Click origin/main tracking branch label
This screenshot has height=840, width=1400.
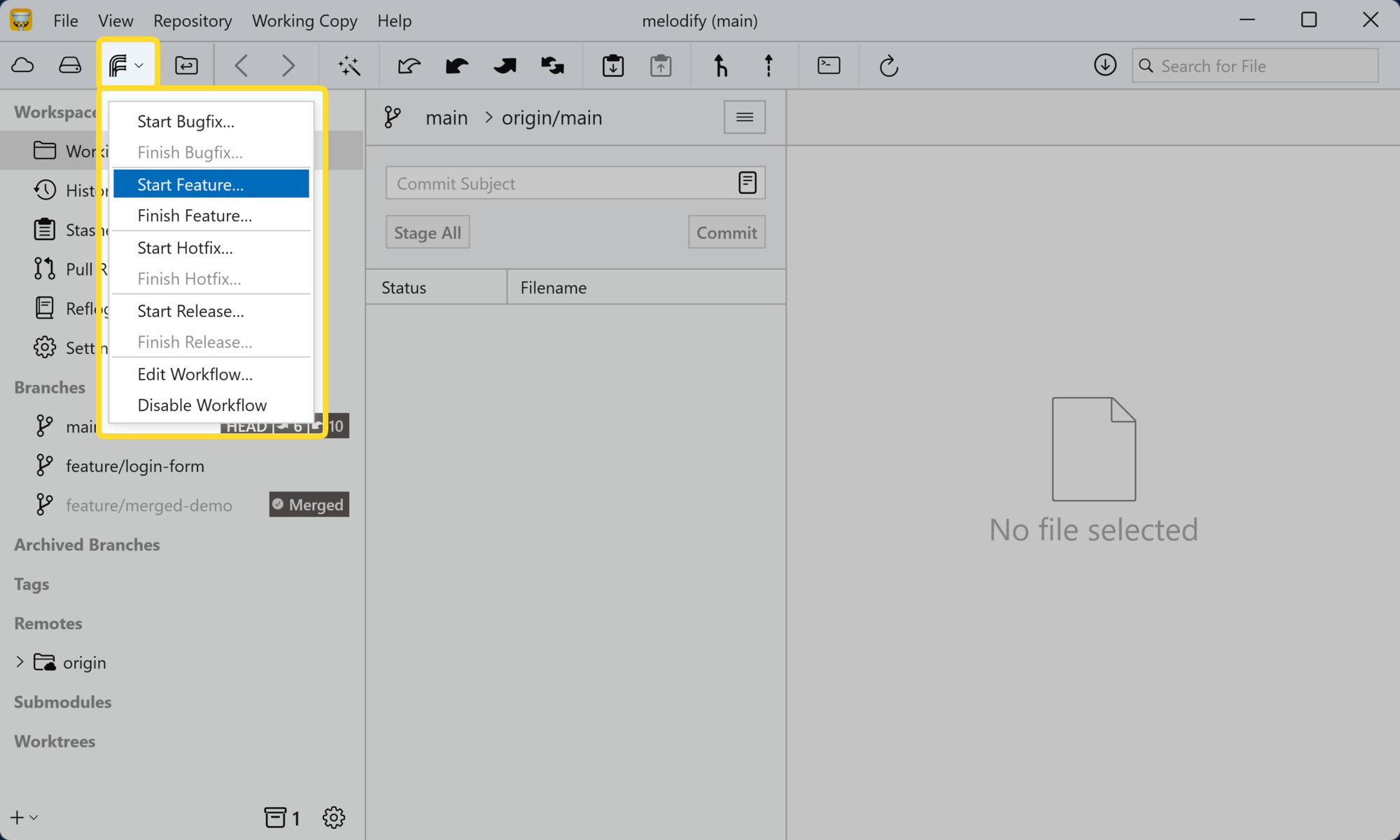(552, 118)
